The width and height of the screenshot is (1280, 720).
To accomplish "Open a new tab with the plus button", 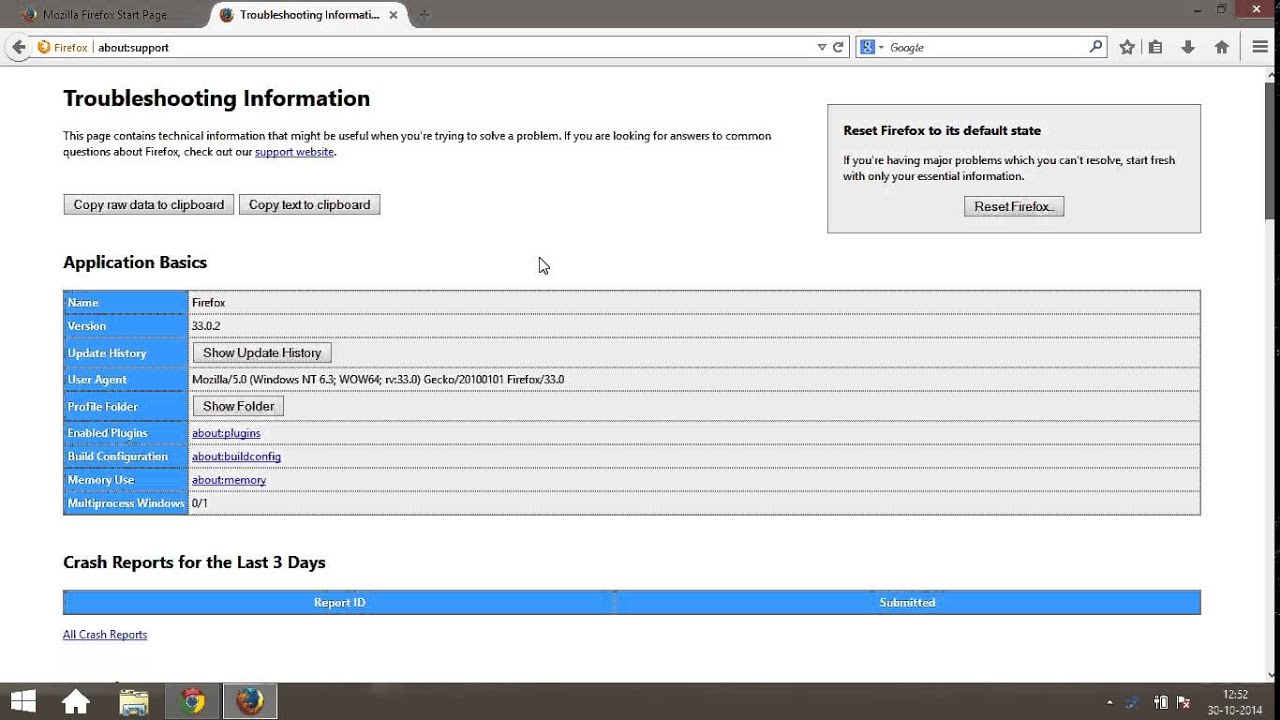I will pyautogui.click(x=424, y=15).
